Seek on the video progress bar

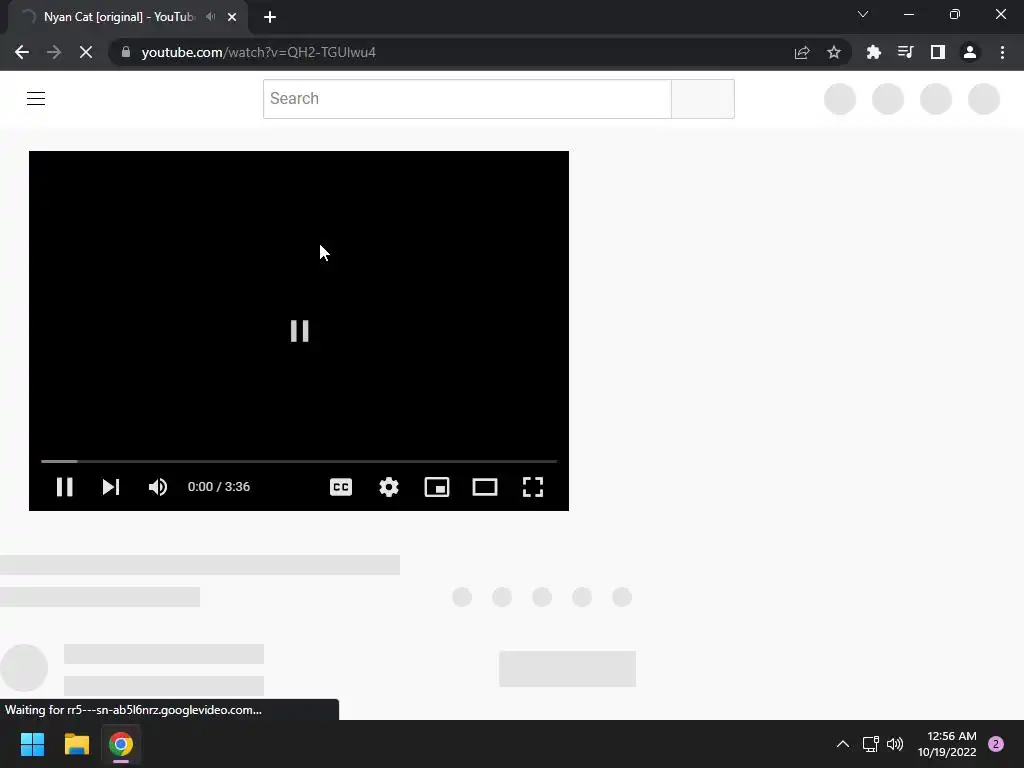point(299,461)
